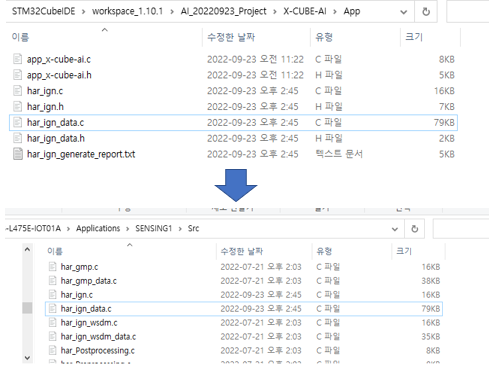The width and height of the screenshot is (489, 371).
Task: Expand the Src folder address history dropdown
Action: [395, 229]
